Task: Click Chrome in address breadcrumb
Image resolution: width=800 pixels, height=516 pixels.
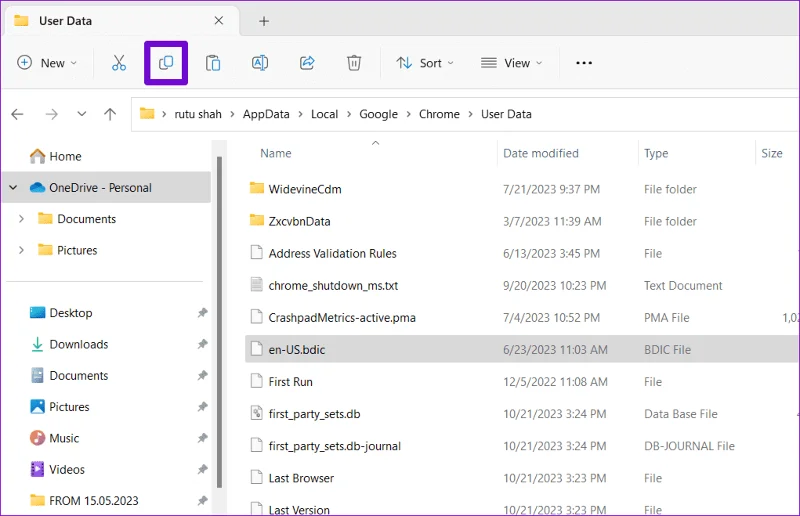Action: [439, 114]
